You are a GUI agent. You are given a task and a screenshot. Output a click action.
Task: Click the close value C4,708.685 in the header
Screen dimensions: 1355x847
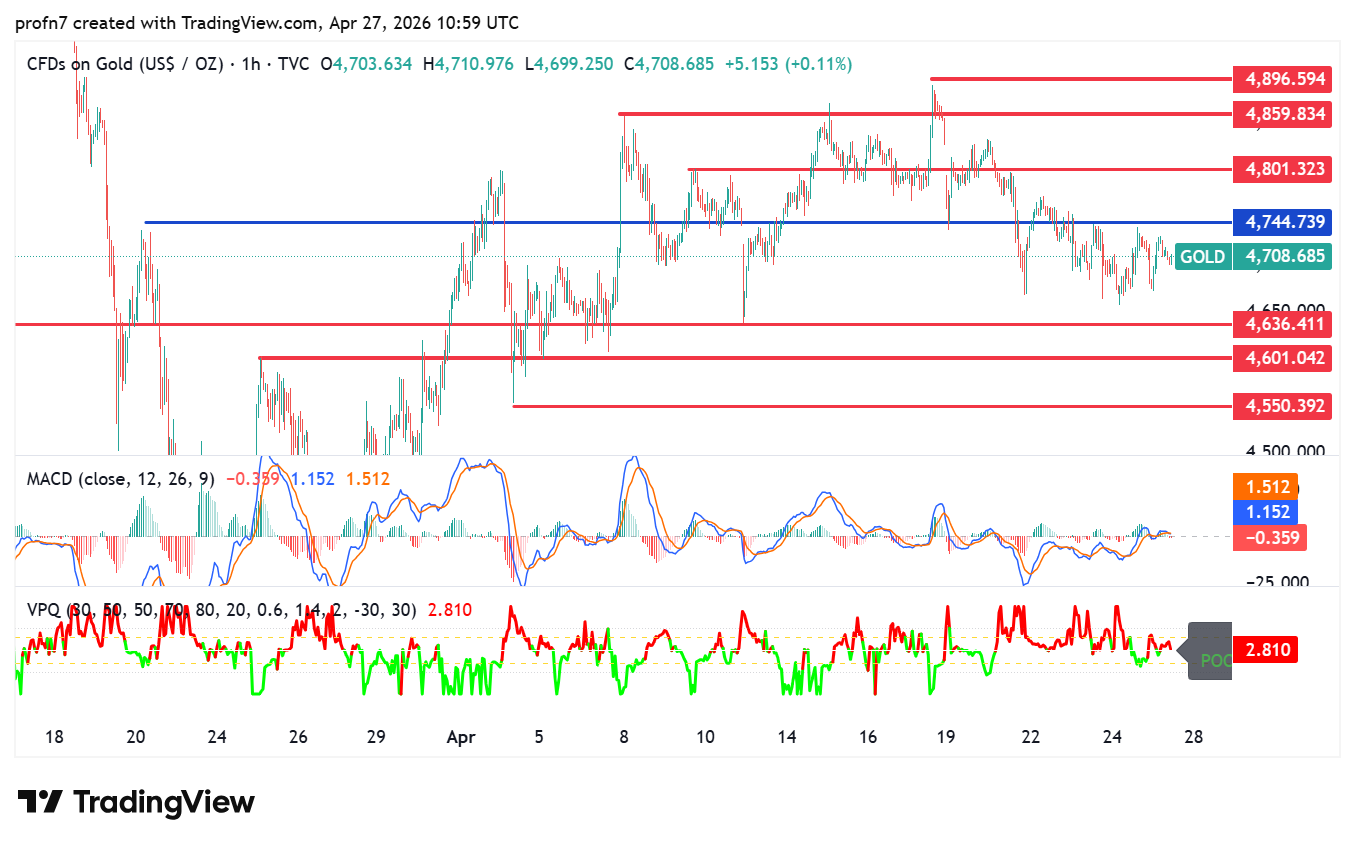[669, 64]
